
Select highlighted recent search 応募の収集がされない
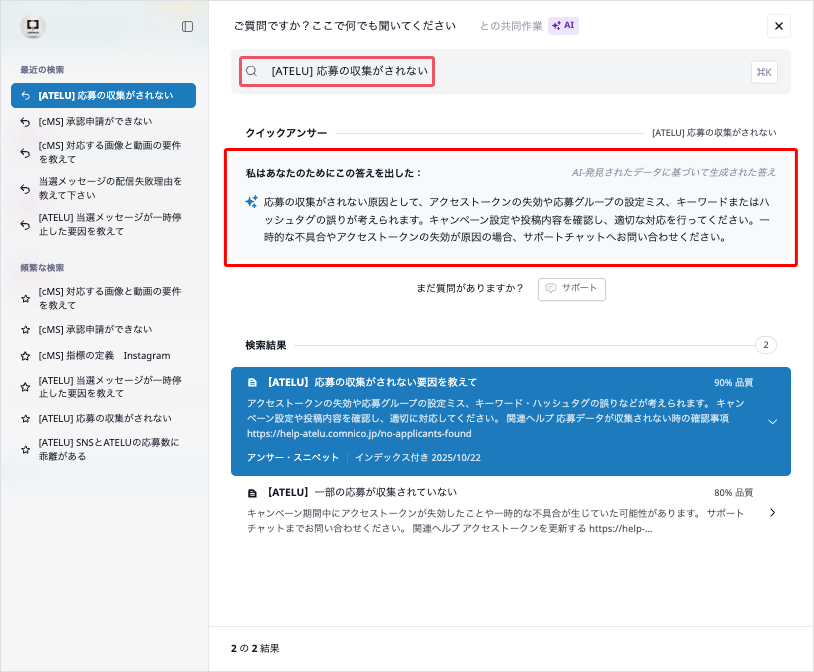point(105,96)
